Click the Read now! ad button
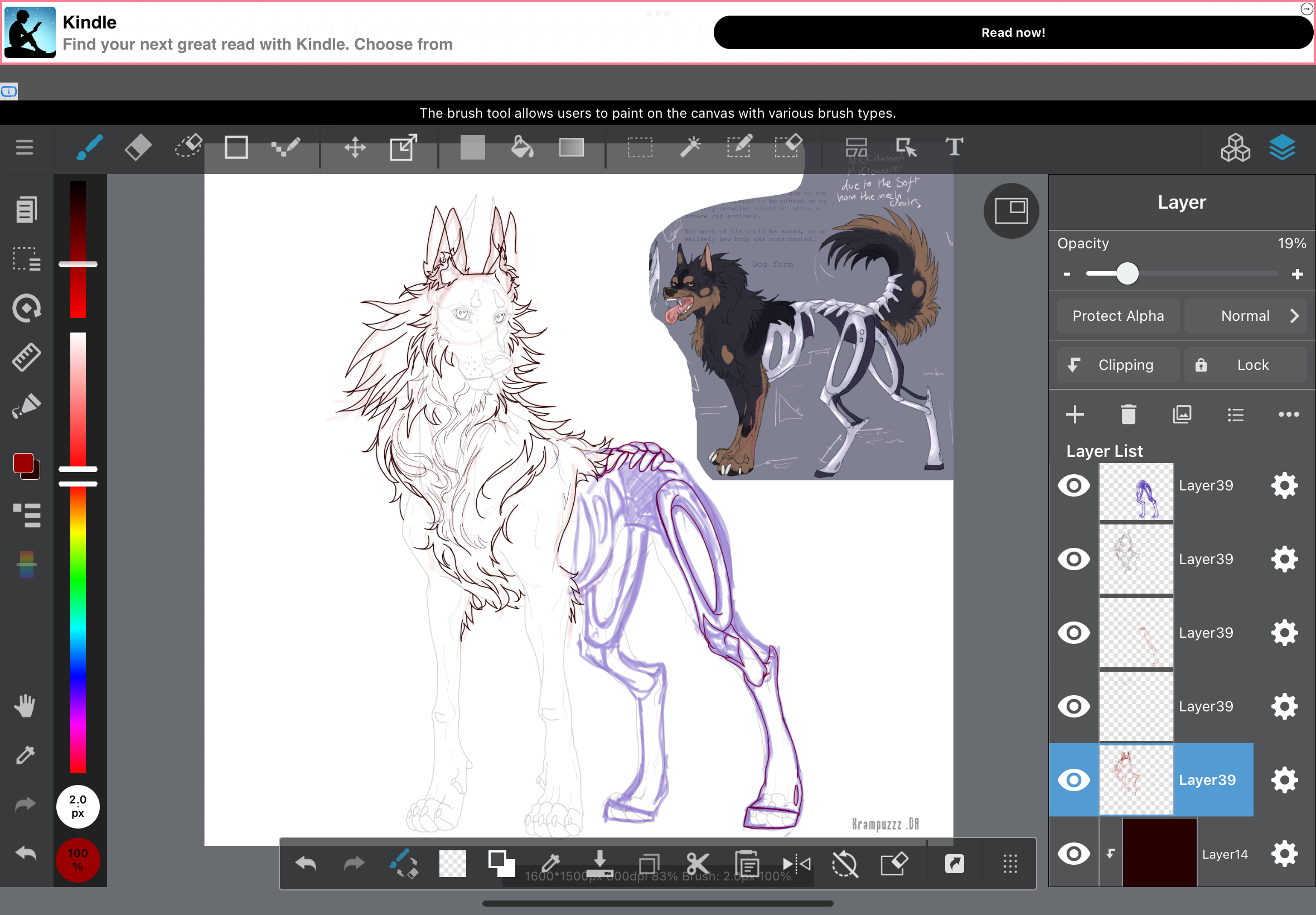1316x915 pixels. (1012, 33)
